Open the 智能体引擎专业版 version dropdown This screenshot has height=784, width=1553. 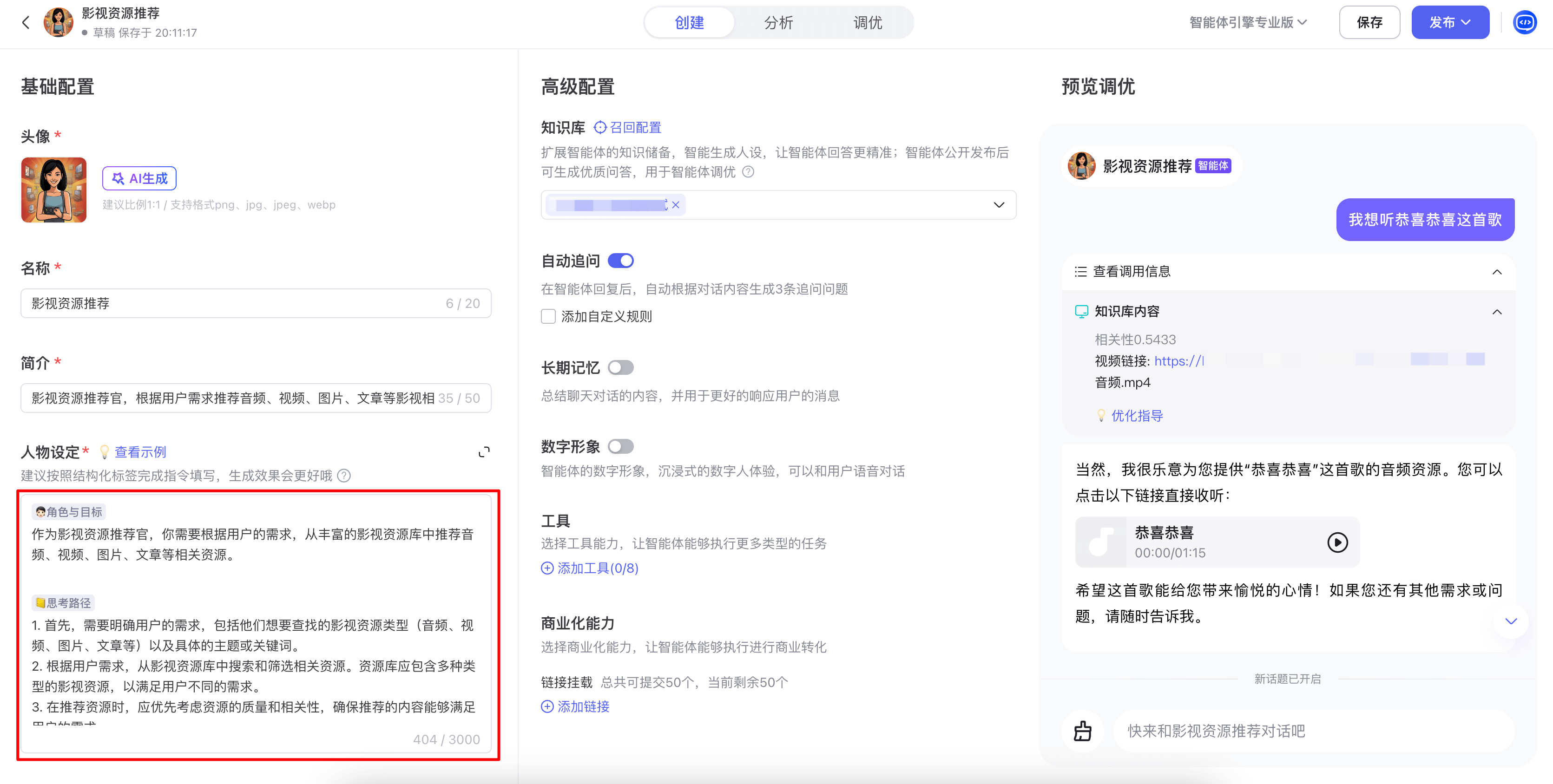tap(1248, 23)
